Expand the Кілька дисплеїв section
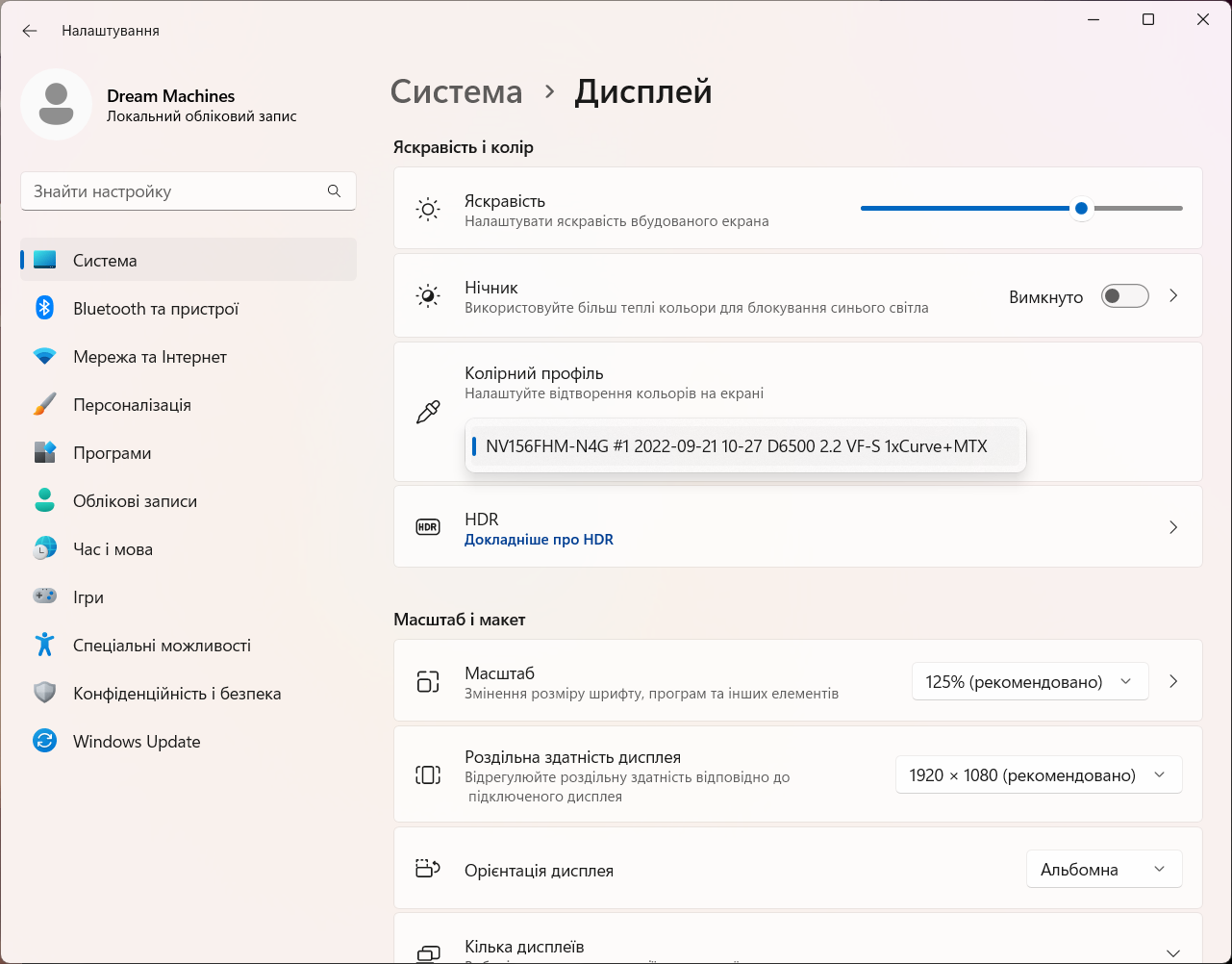This screenshot has height=964, width=1232. click(x=1172, y=951)
